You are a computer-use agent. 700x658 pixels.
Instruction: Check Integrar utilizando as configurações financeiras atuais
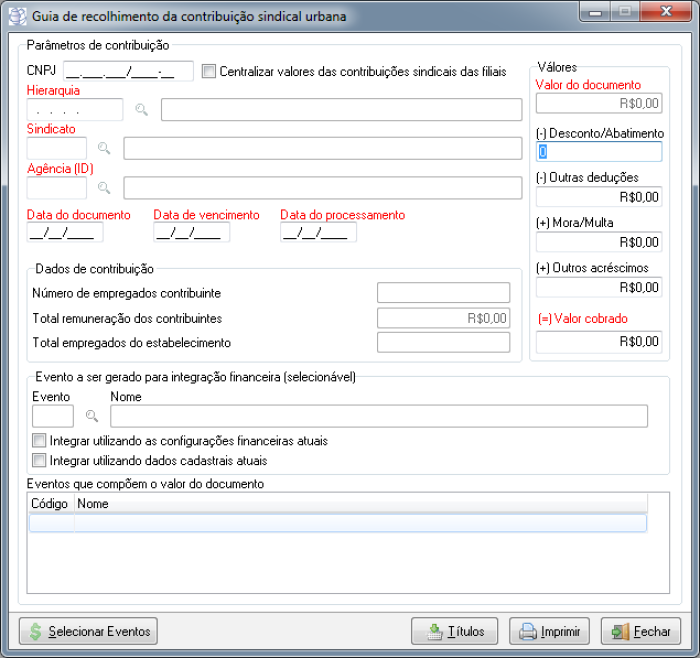39,441
